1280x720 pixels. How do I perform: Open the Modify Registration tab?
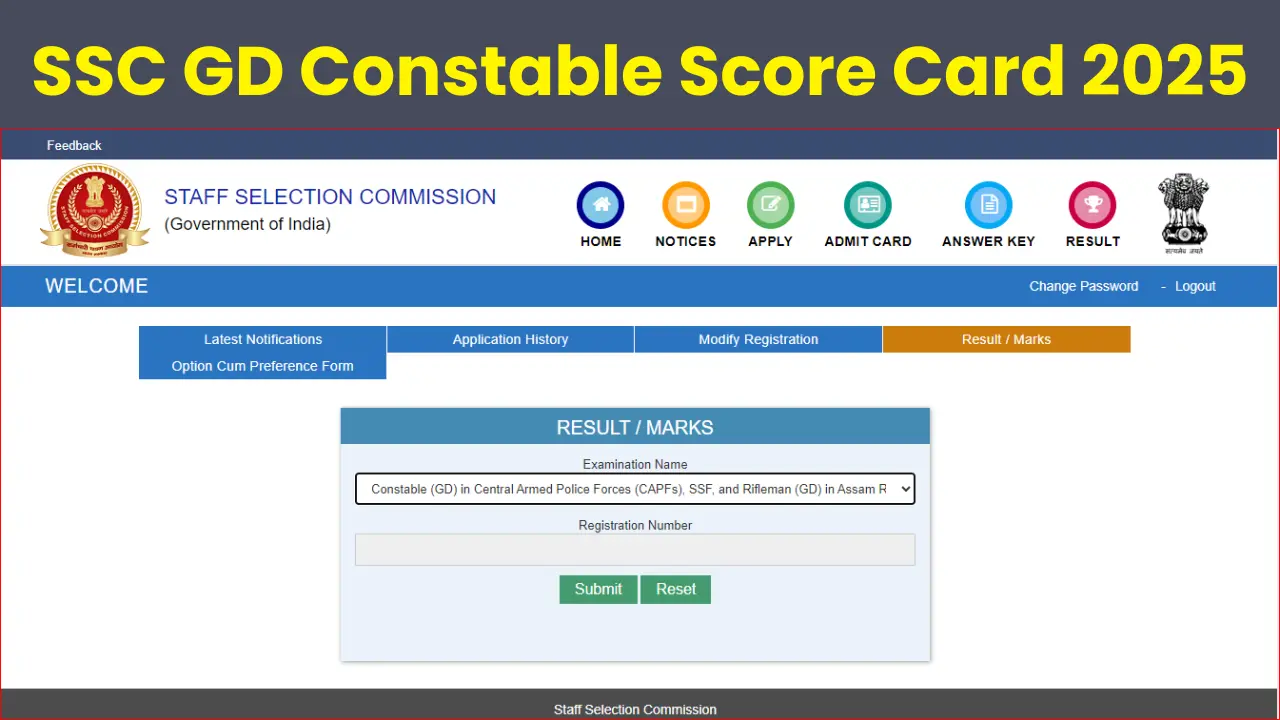point(757,339)
